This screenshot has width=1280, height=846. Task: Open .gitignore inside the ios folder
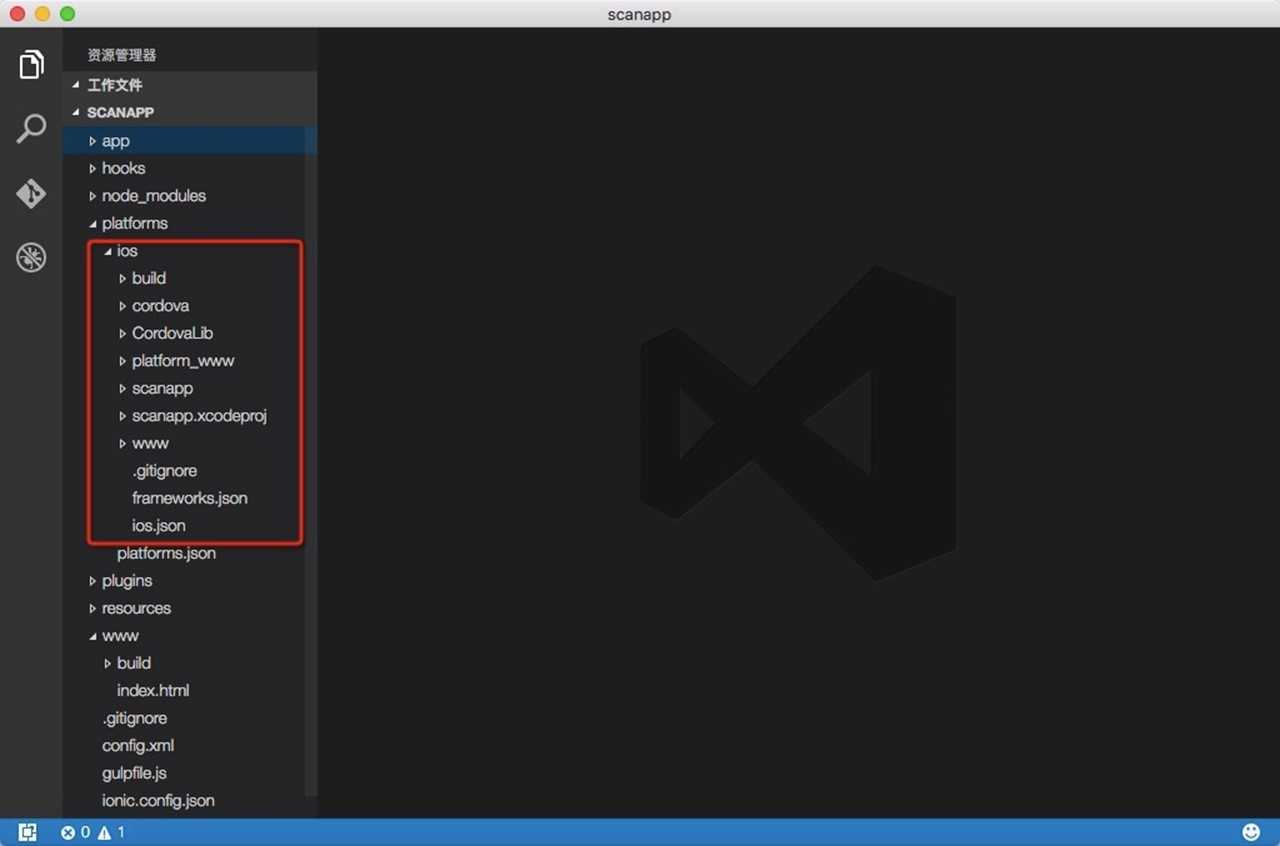[190, 471]
